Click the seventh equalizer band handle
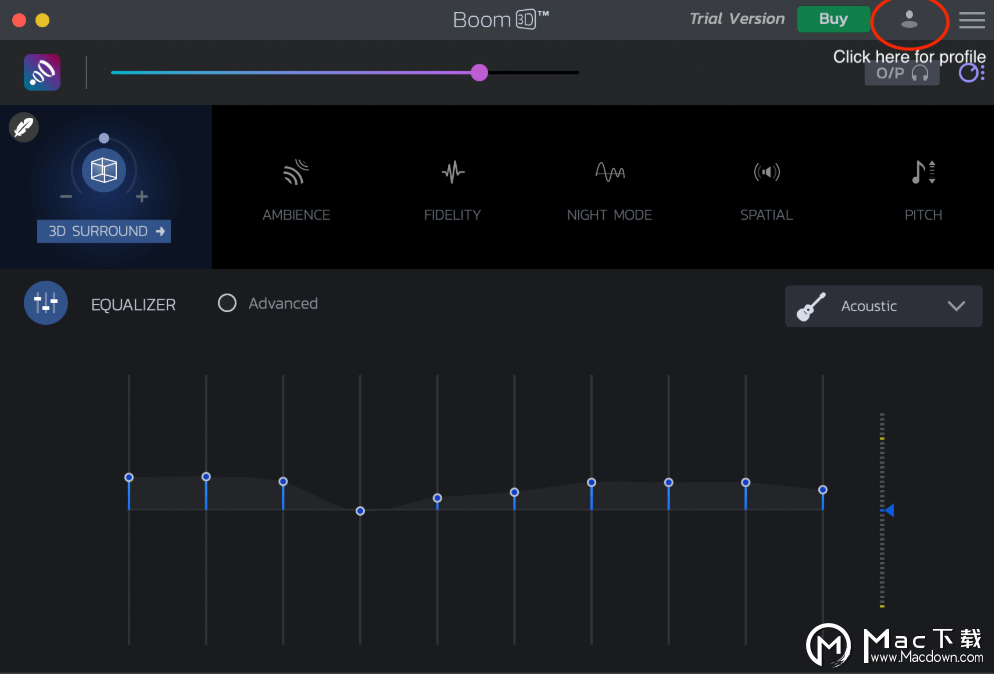994x674 pixels. coord(591,483)
